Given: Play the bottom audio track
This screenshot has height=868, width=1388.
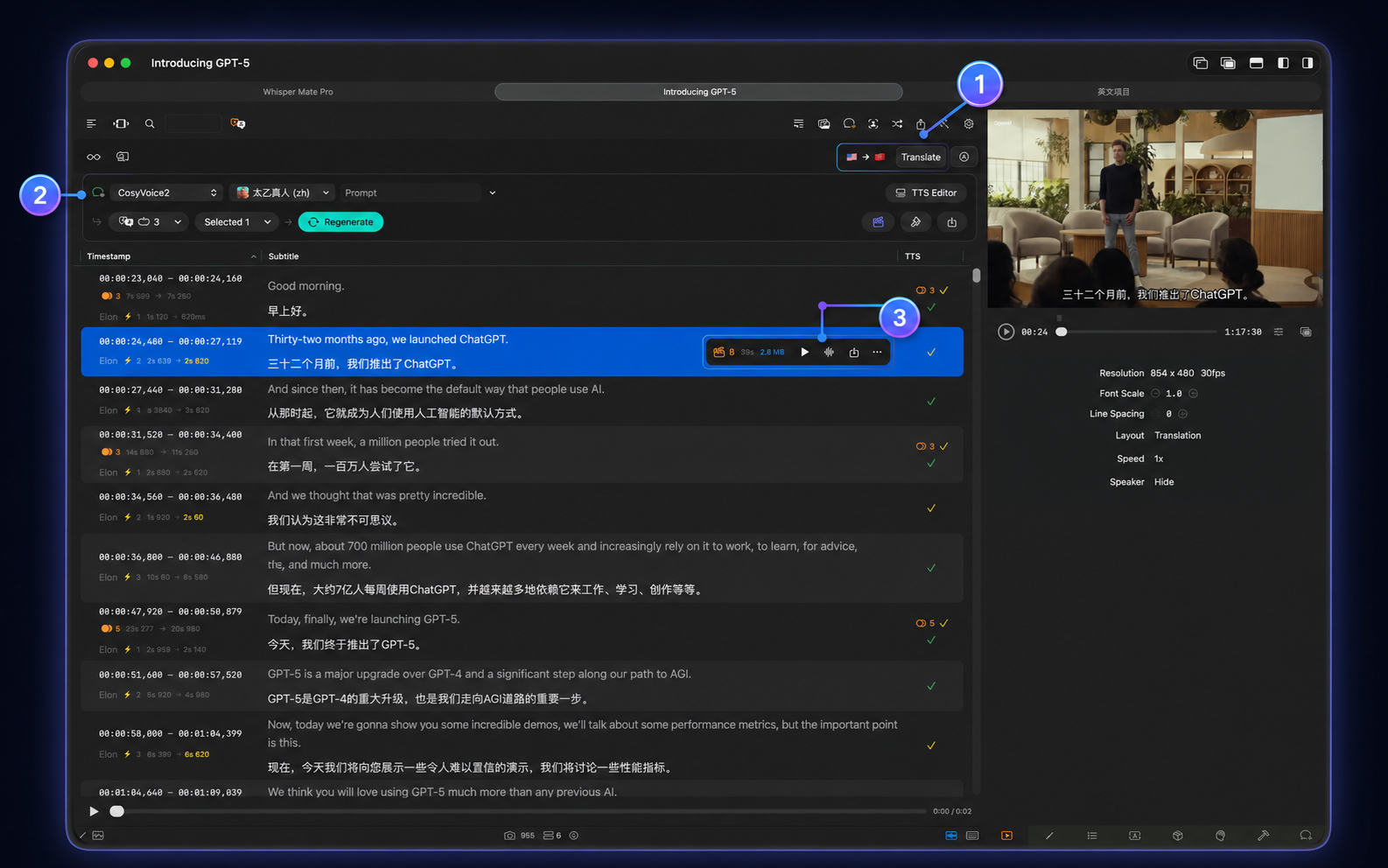Looking at the screenshot, I should click(x=94, y=811).
